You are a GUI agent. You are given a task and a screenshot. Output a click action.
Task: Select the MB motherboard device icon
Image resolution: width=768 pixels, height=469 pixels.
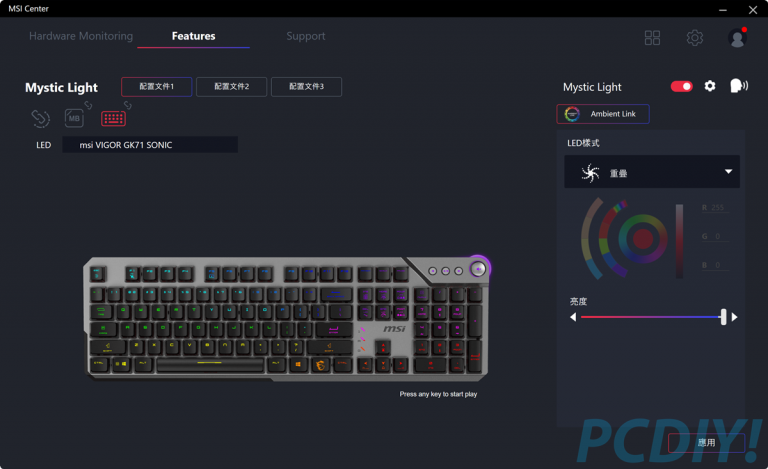coord(74,118)
